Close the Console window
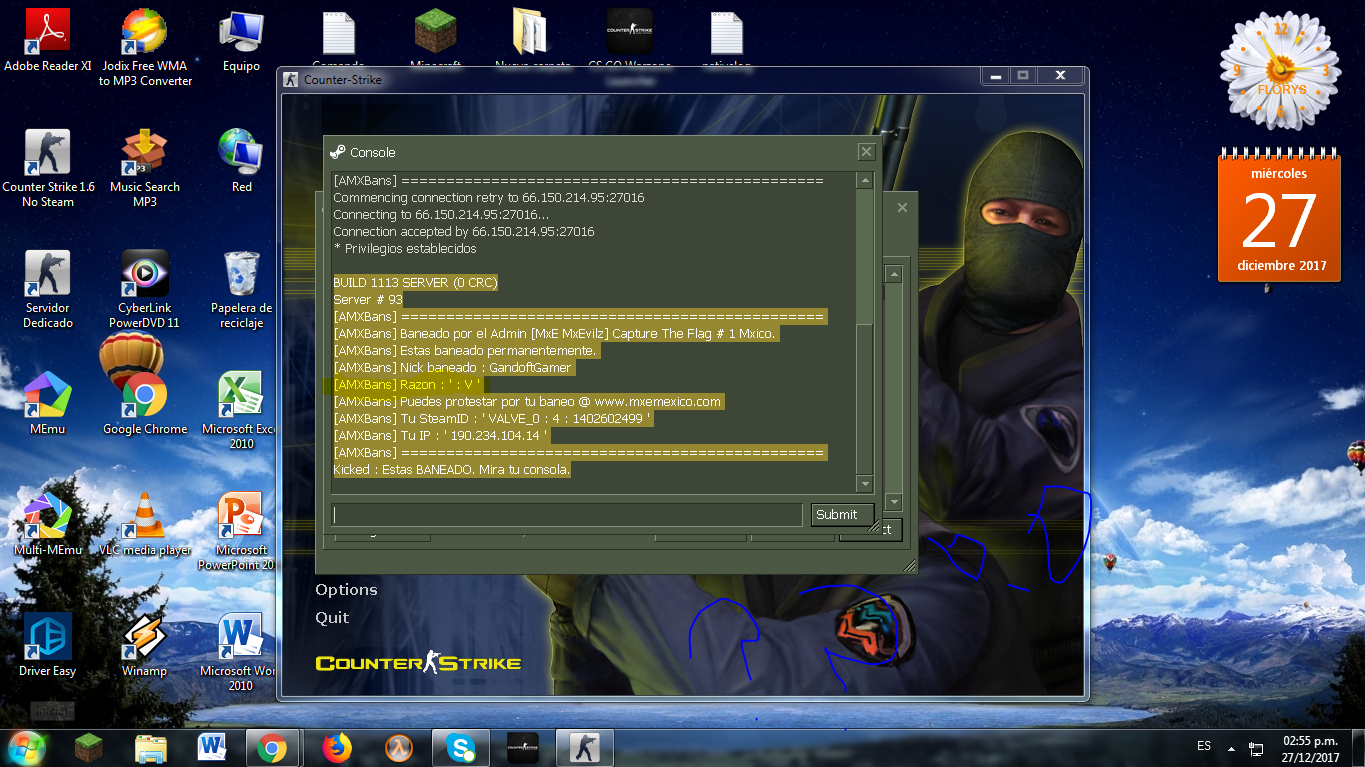Image resolution: width=1365 pixels, height=767 pixels. point(866,152)
